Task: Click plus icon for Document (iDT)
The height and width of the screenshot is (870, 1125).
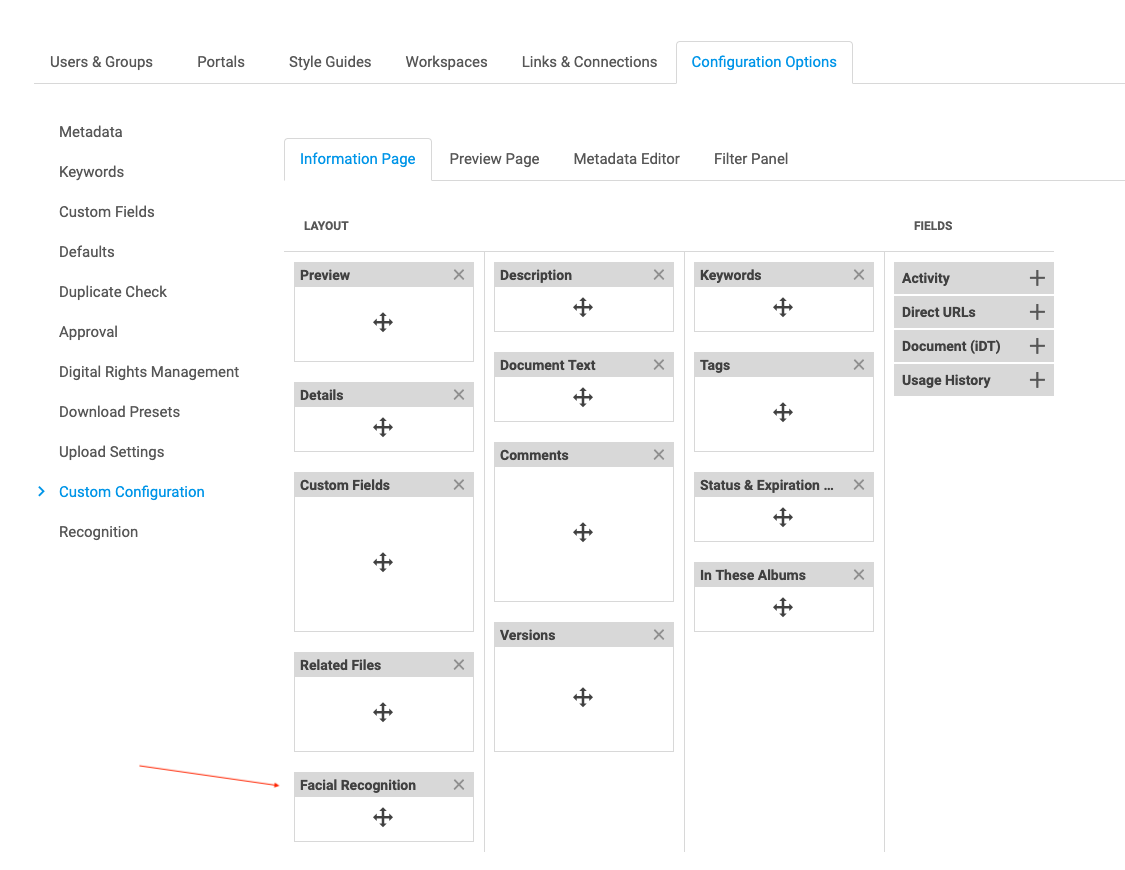Action: (x=1037, y=346)
